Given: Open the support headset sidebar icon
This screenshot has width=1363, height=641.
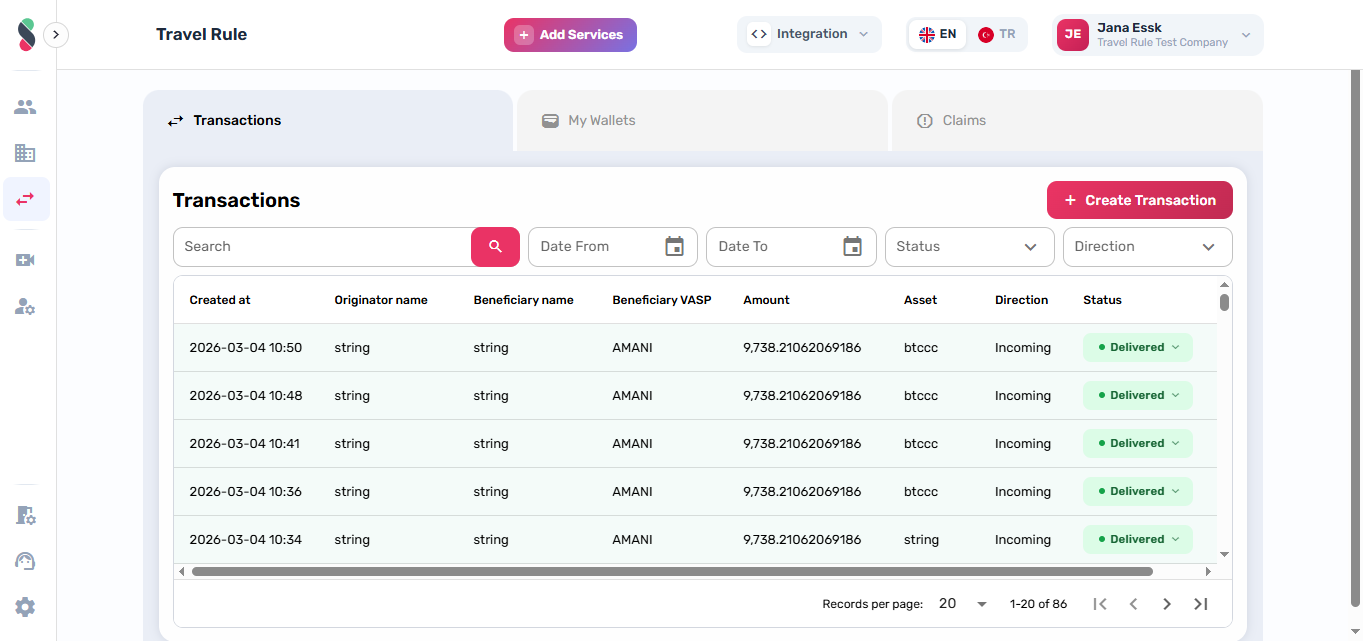Looking at the screenshot, I should pos(25,561).
